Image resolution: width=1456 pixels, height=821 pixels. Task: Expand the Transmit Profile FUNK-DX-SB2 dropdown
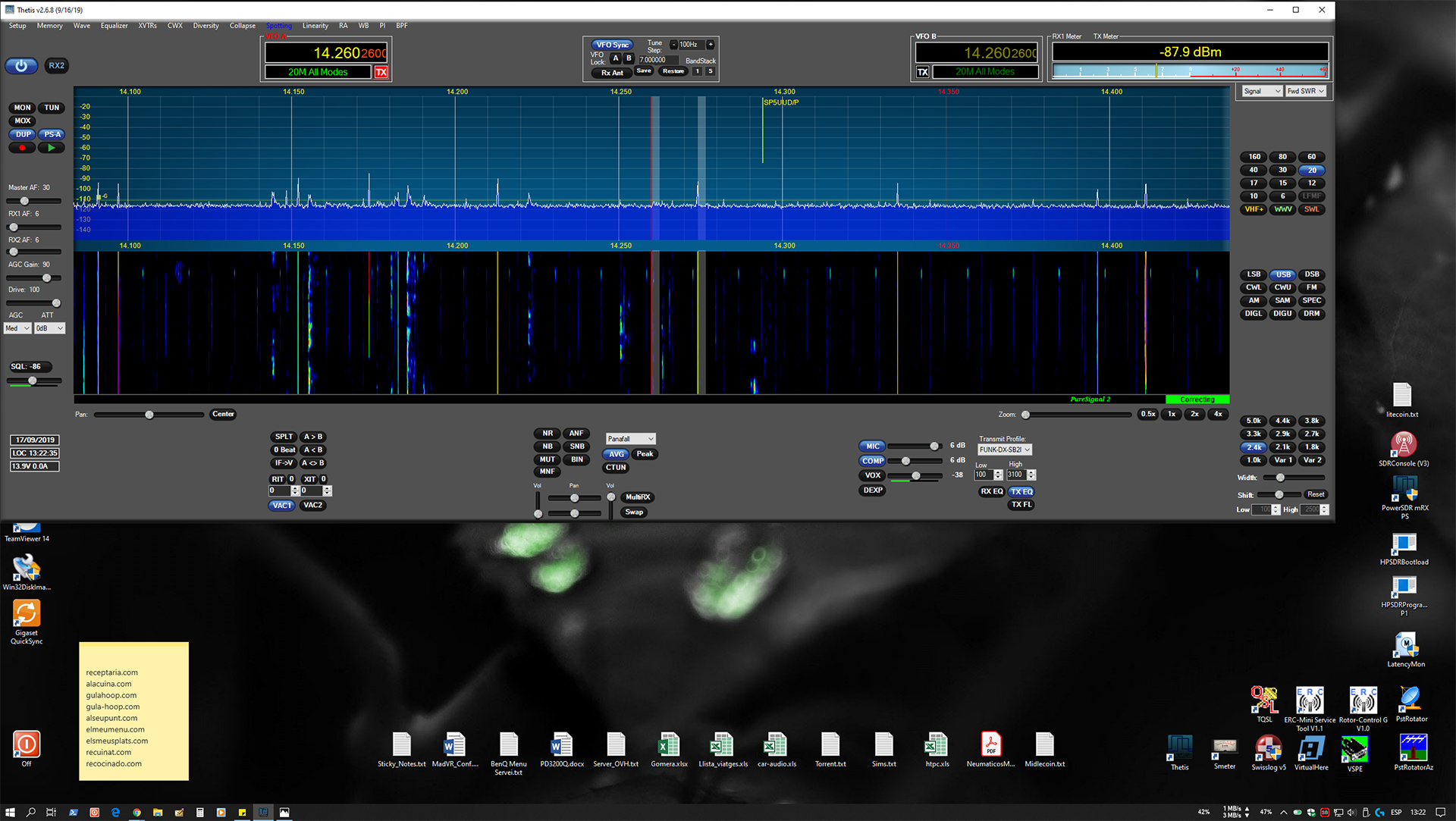pos(1004,450)
